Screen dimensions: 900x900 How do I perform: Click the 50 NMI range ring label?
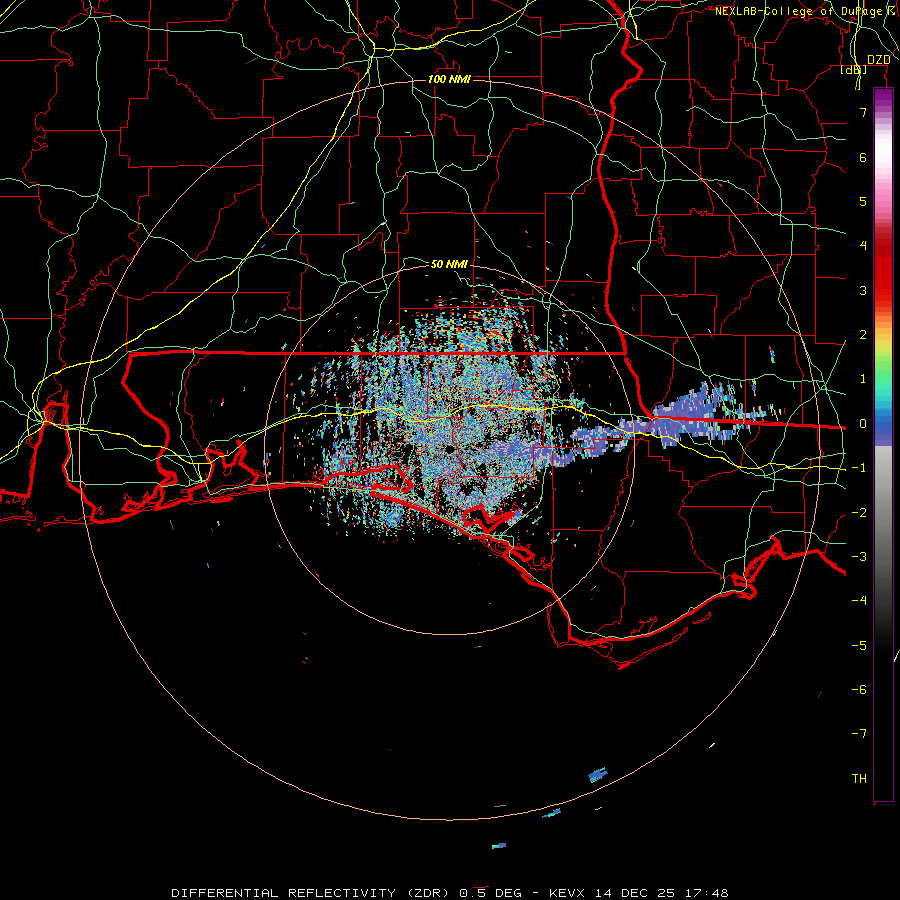pos(449,264)
